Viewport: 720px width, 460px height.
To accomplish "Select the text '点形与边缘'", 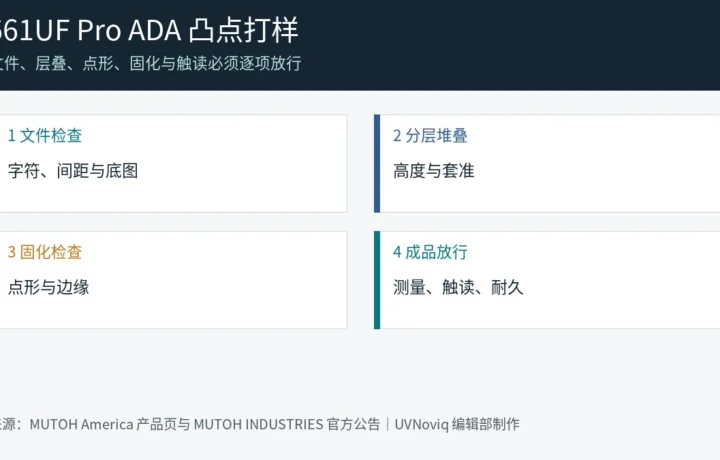I will [48, 287].
